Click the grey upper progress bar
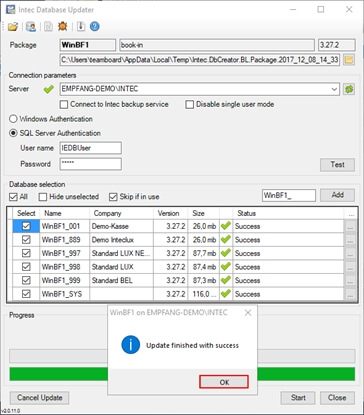This screenshot has width=364, height=415. 58,356
